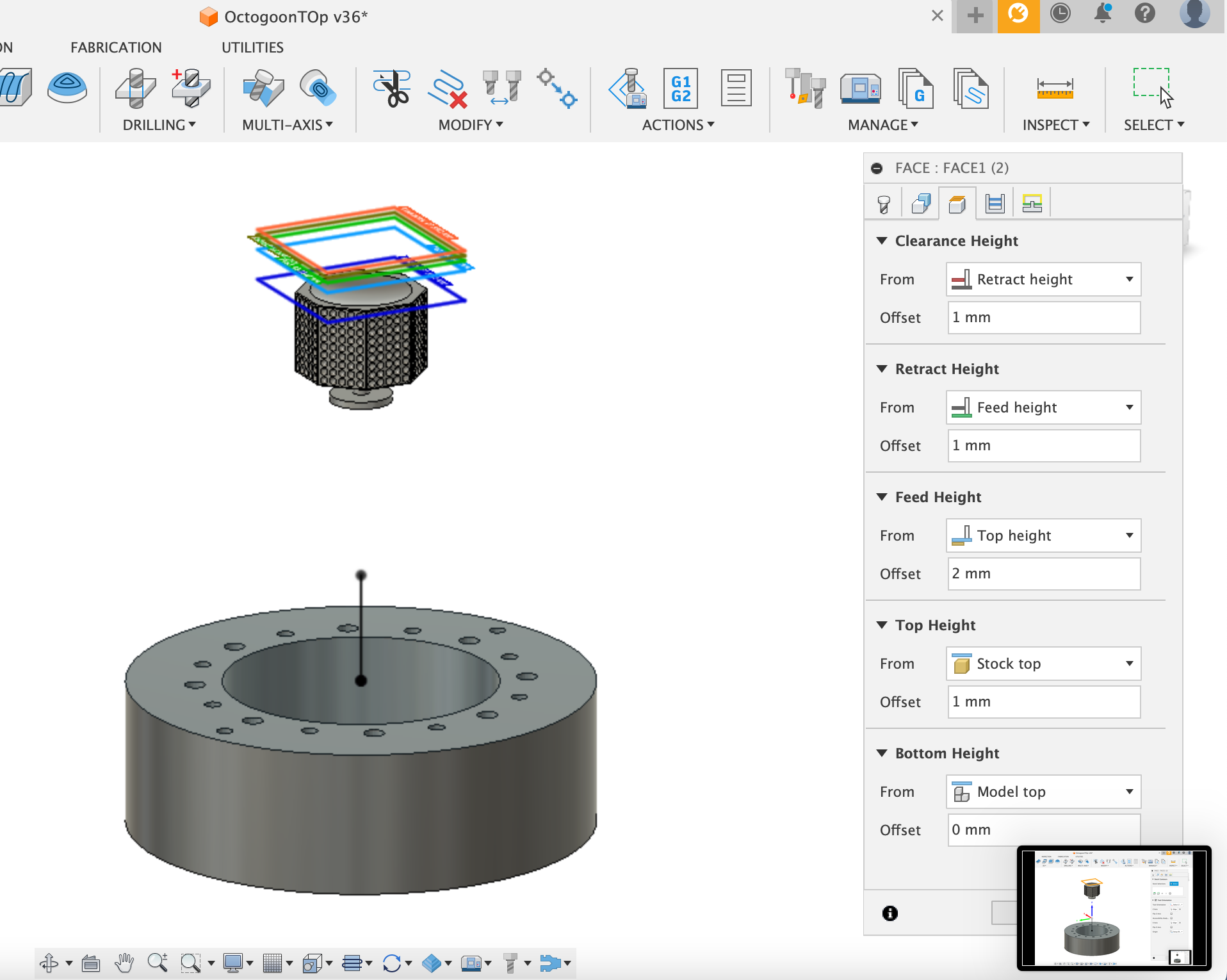Open the Stock top dropdown under Top Height

(x=1131, y=664)
